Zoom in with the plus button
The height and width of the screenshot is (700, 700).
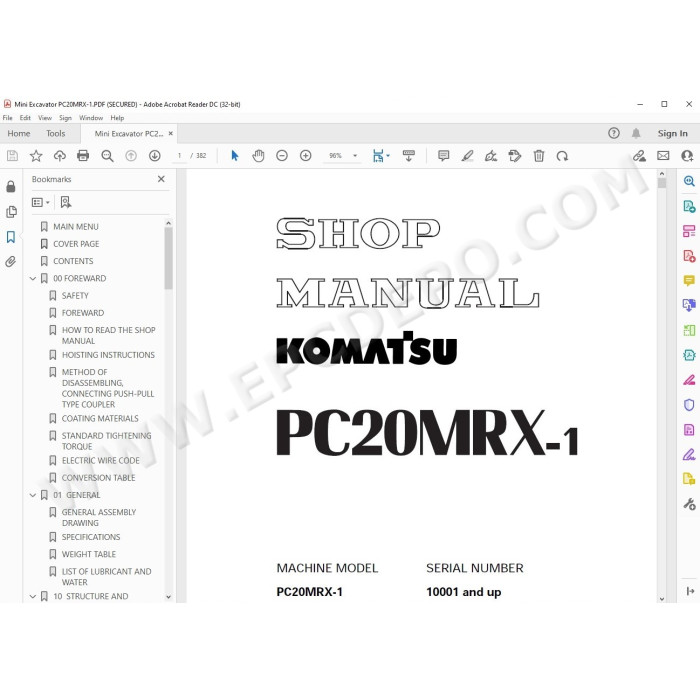(305, 156)
